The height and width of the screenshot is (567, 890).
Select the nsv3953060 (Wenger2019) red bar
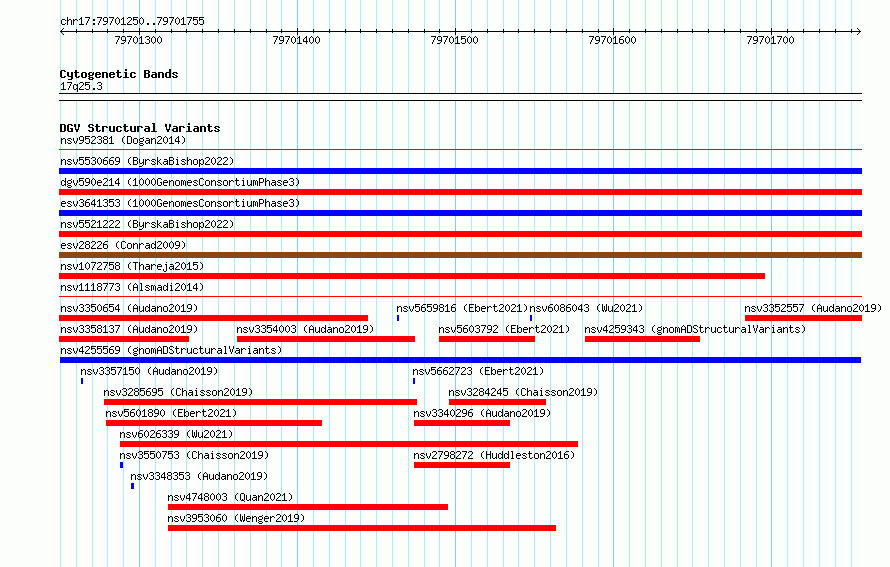tap(362, 528)
